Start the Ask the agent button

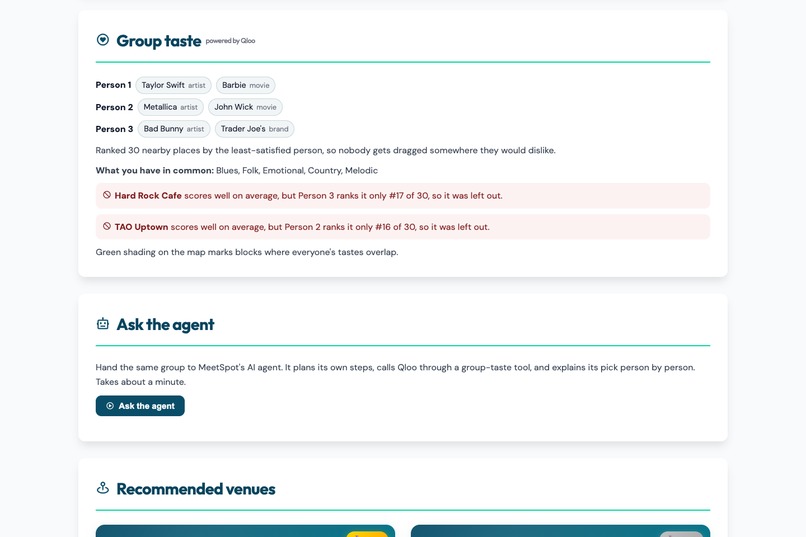140,406
